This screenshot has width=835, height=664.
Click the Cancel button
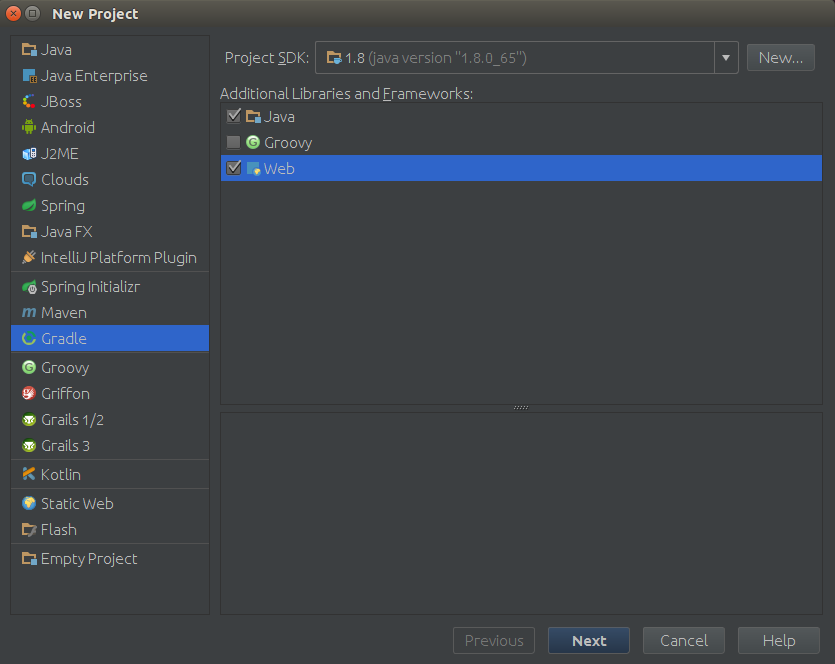coord(683,640)
